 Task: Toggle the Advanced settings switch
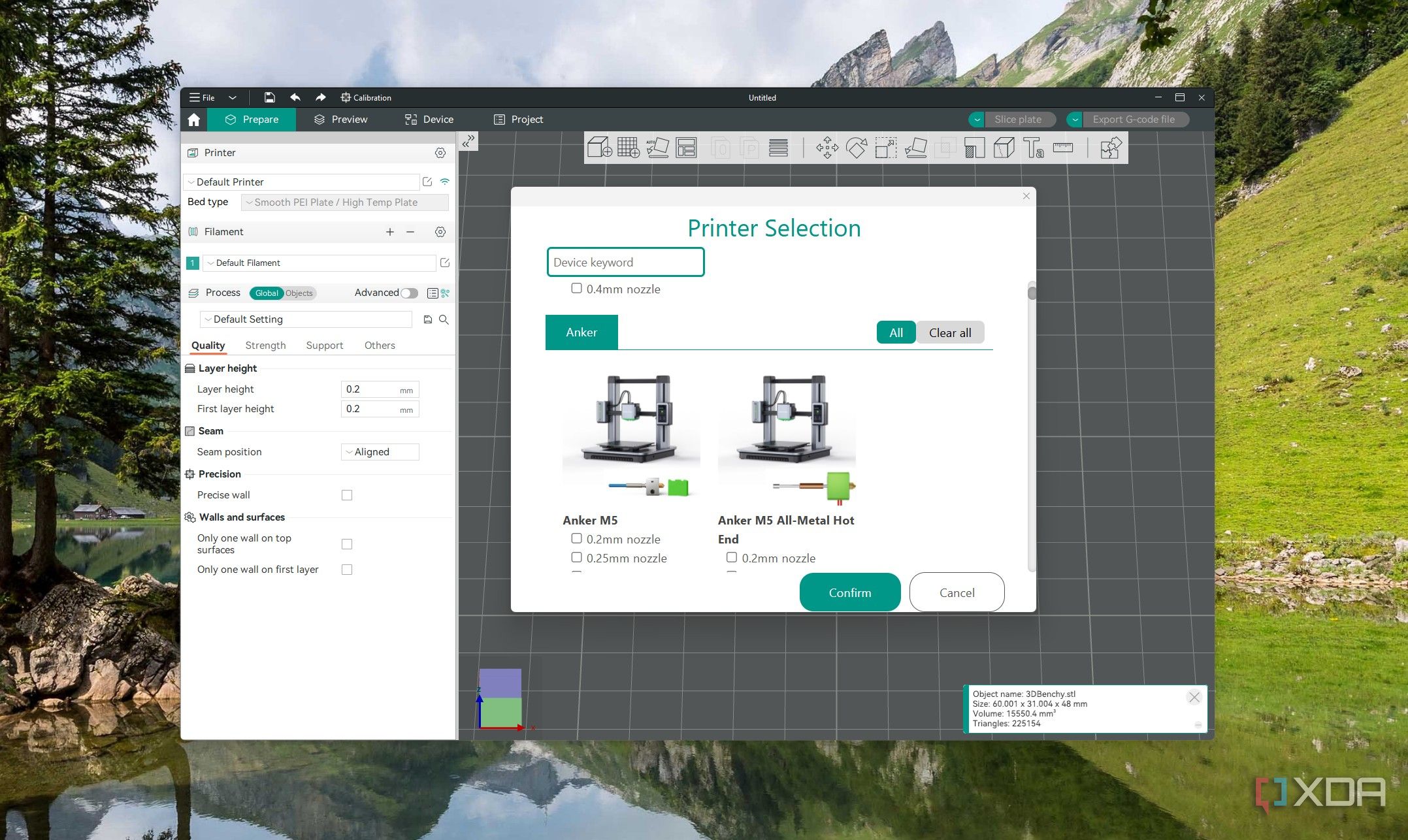point(410,293)
